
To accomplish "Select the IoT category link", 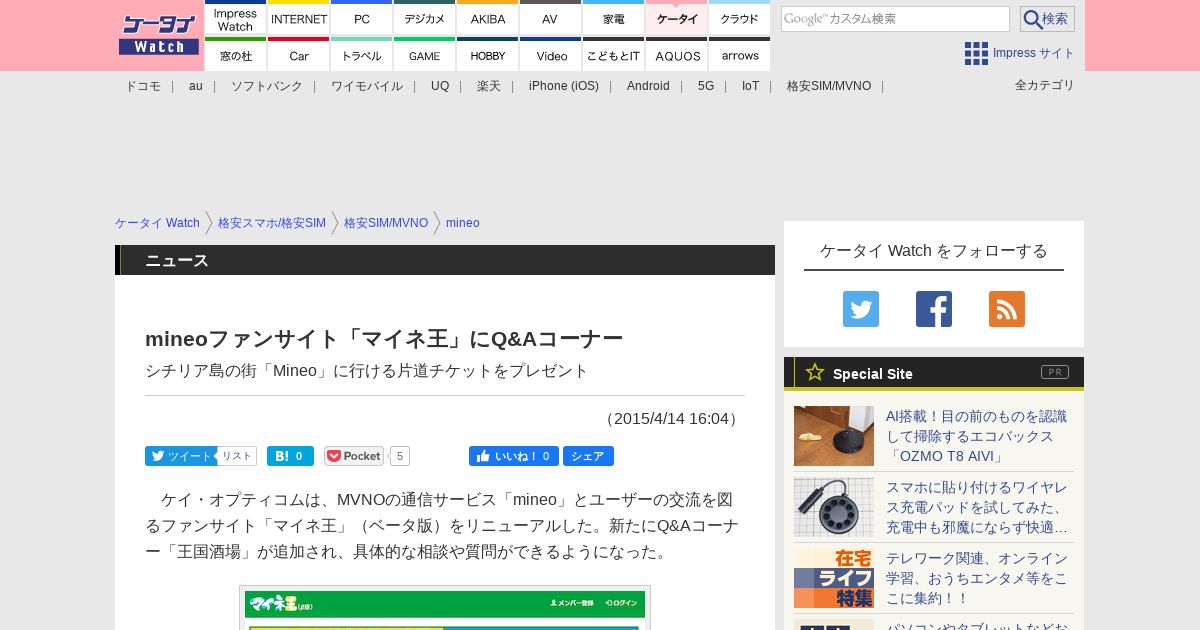I will click(x=750, y=86).
